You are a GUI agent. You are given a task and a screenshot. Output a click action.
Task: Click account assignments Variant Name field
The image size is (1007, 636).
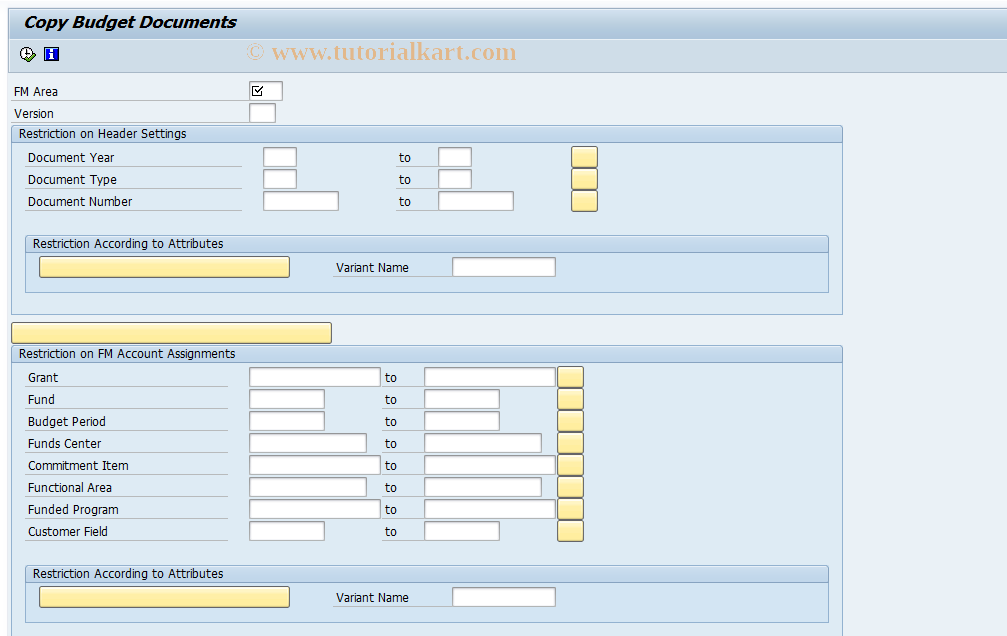tap(504, 597)
